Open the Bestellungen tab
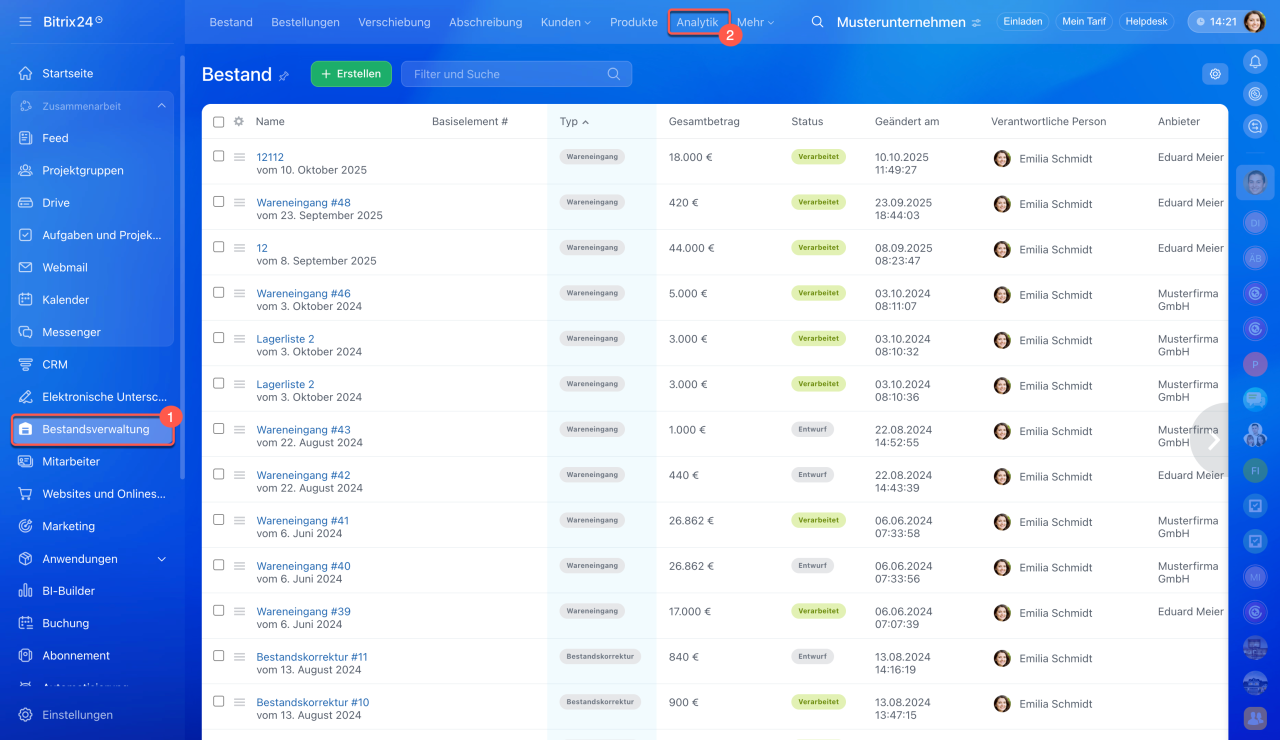 305,22
